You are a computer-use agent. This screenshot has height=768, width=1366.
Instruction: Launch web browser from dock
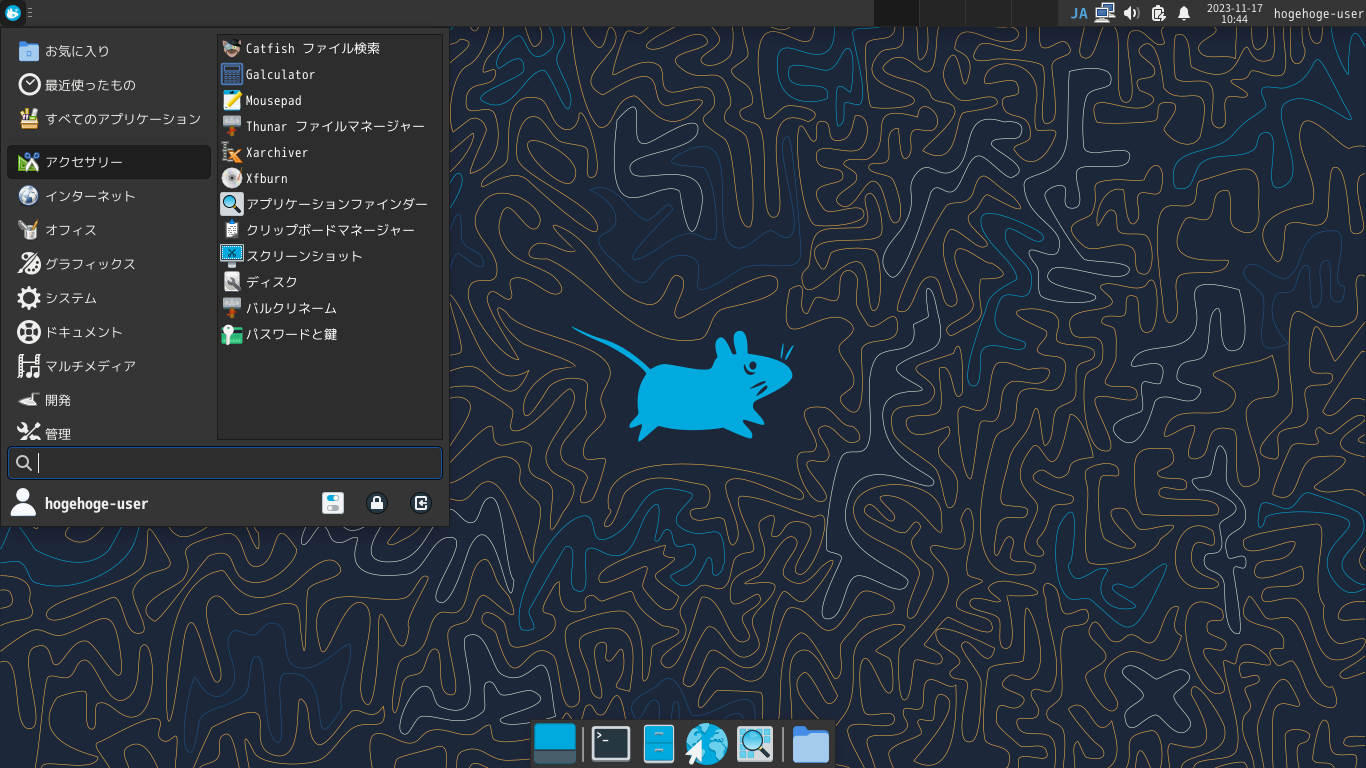point(706,744)
